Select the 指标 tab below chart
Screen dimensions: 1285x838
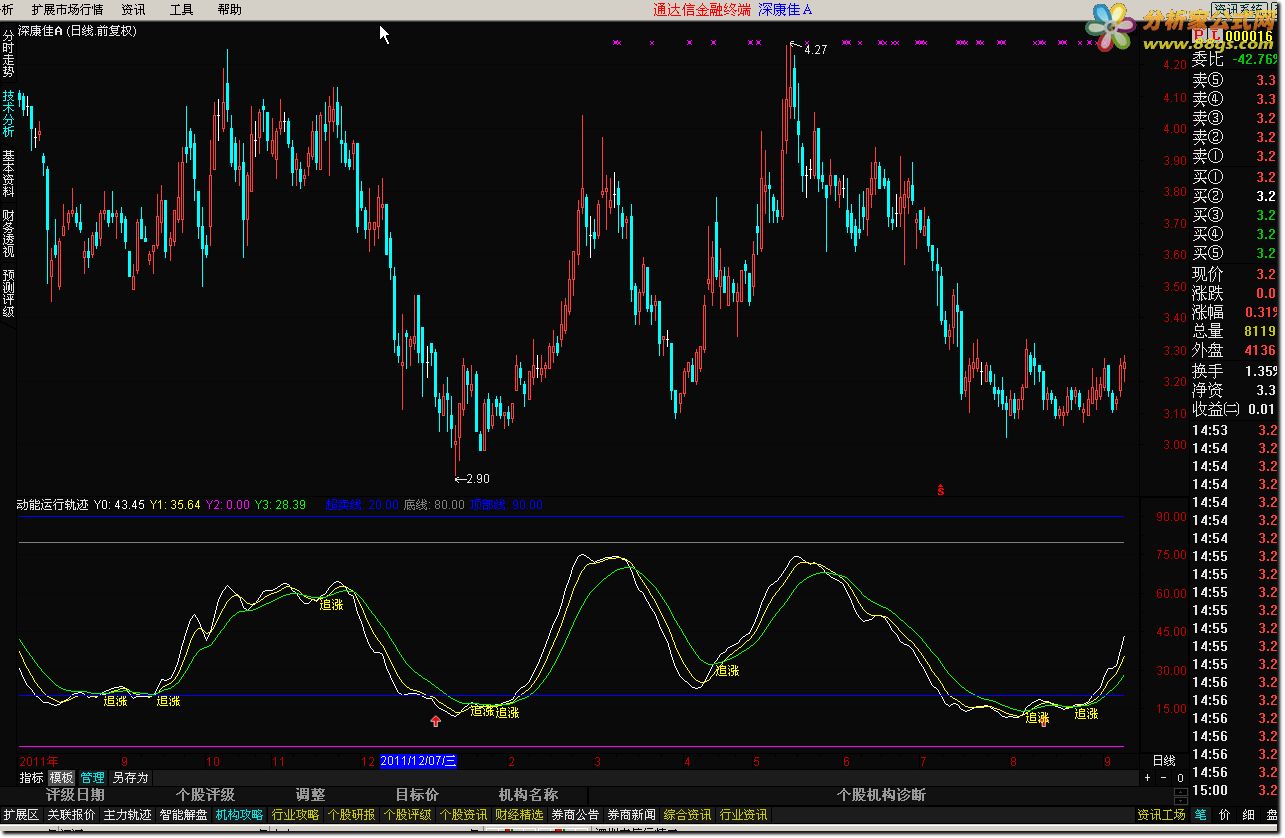pos(32,777)
